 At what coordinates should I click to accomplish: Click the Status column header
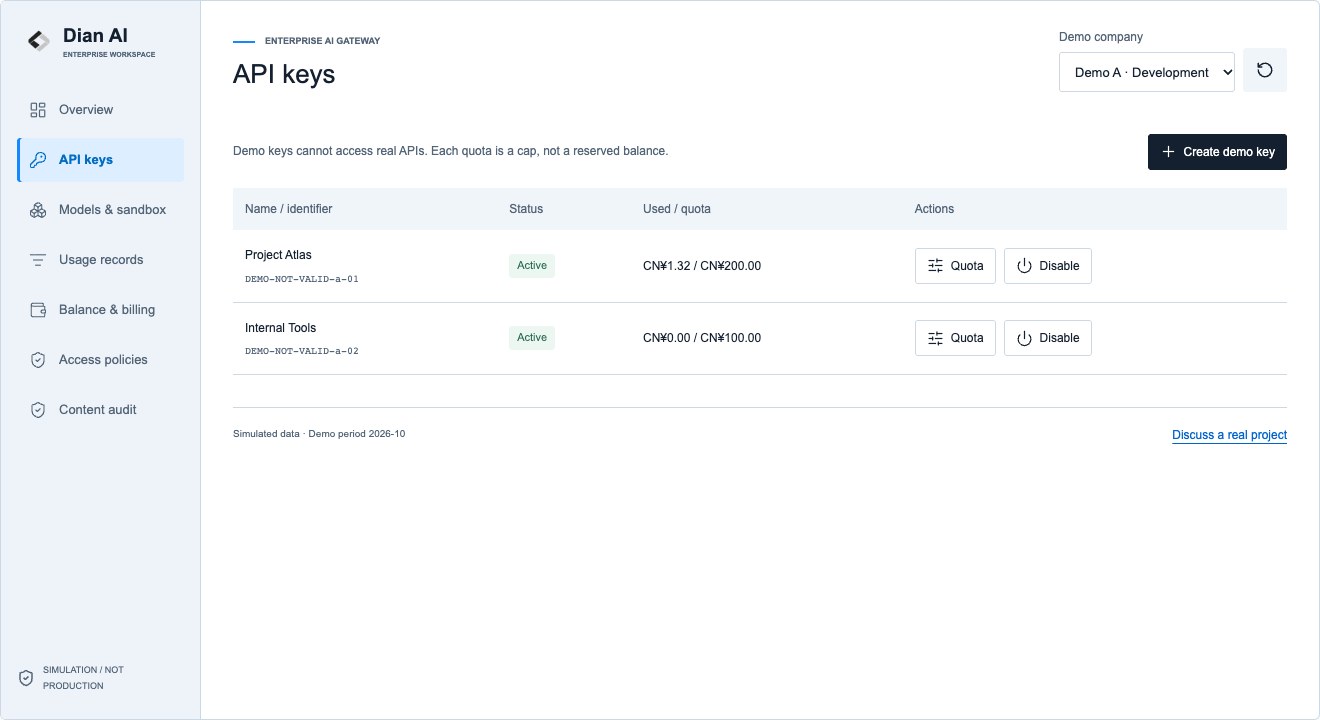(526, 209)
